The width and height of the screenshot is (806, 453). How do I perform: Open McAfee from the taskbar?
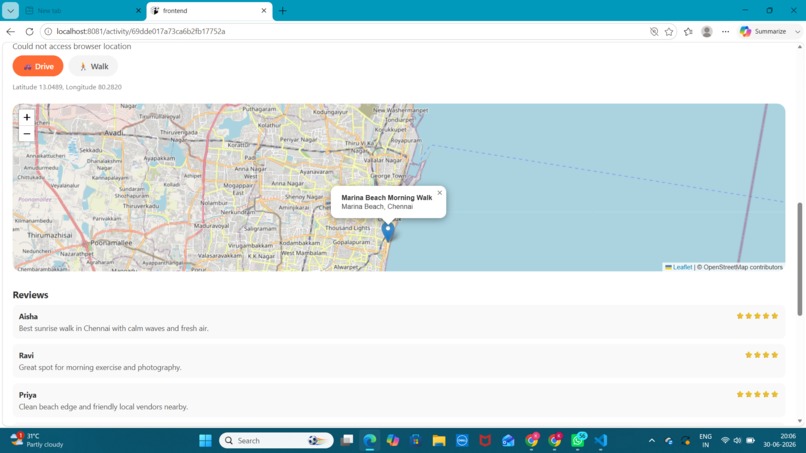point(485,441)
